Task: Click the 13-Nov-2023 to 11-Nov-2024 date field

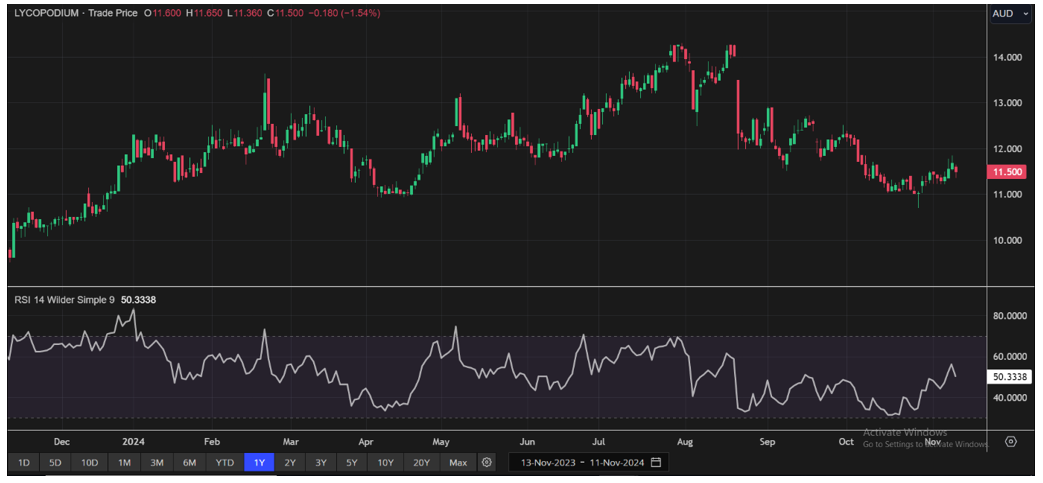Action: tap(580, 463)
